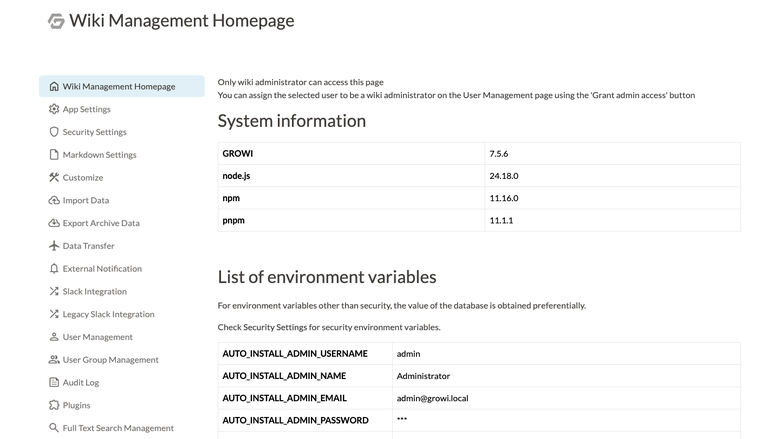Click the shuffle icon next to Legacy Slack Integration
The height and width of the screenshot is (439, 780).
point(54,314)
